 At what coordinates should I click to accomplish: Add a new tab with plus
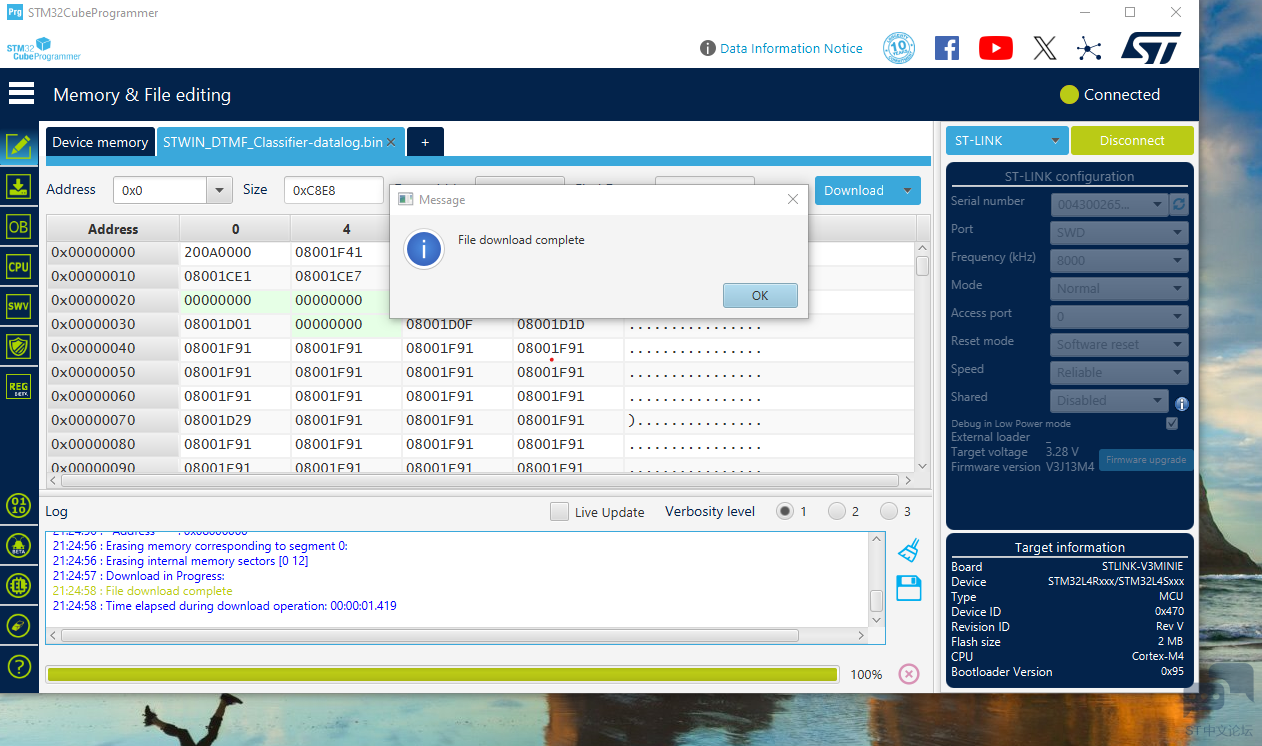point(425,142)
